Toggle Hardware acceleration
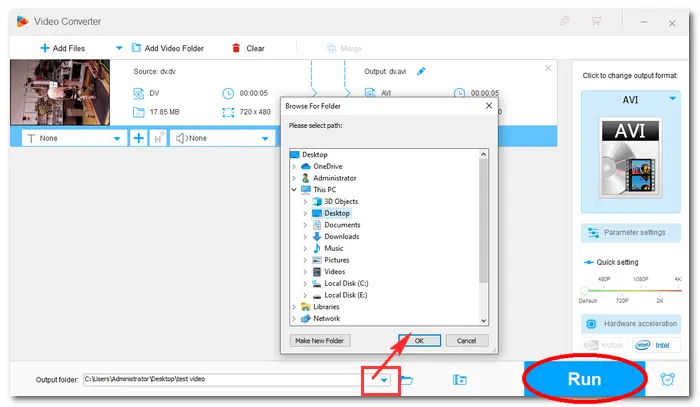This screenshot has height=407, width=700. click(630, 324)
